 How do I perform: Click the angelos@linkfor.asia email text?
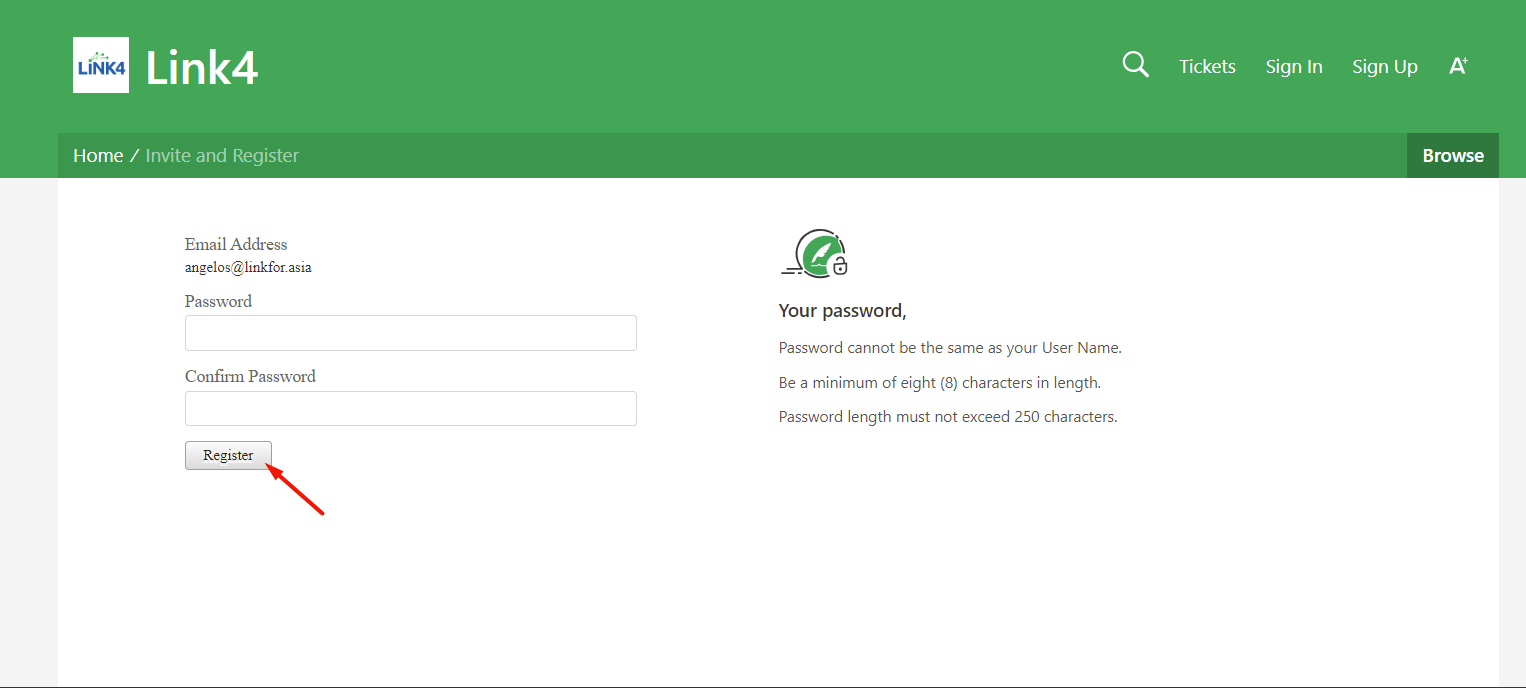pos(248,267)
